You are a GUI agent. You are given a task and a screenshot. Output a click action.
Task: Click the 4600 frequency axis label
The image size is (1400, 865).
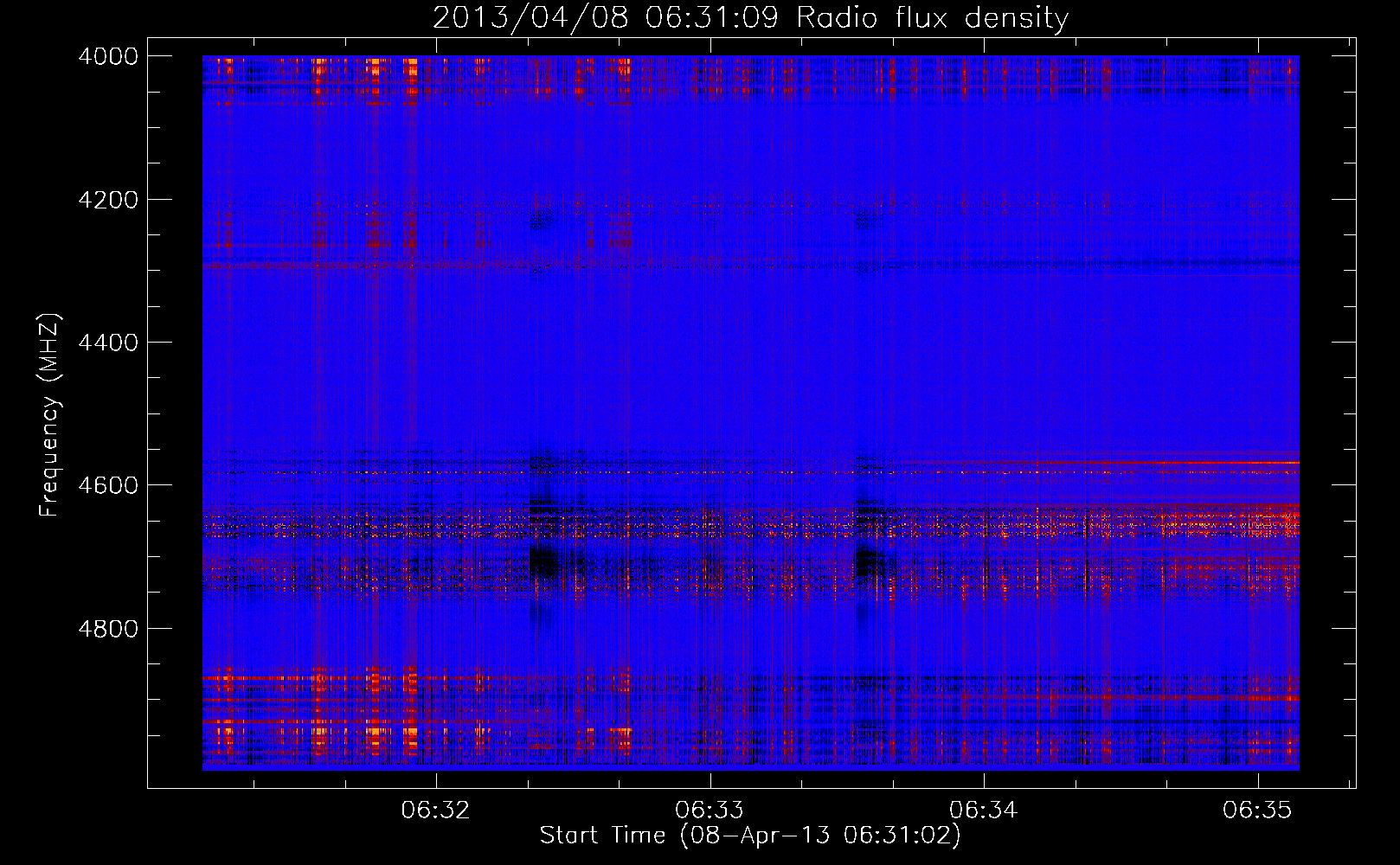pos(108,485)
